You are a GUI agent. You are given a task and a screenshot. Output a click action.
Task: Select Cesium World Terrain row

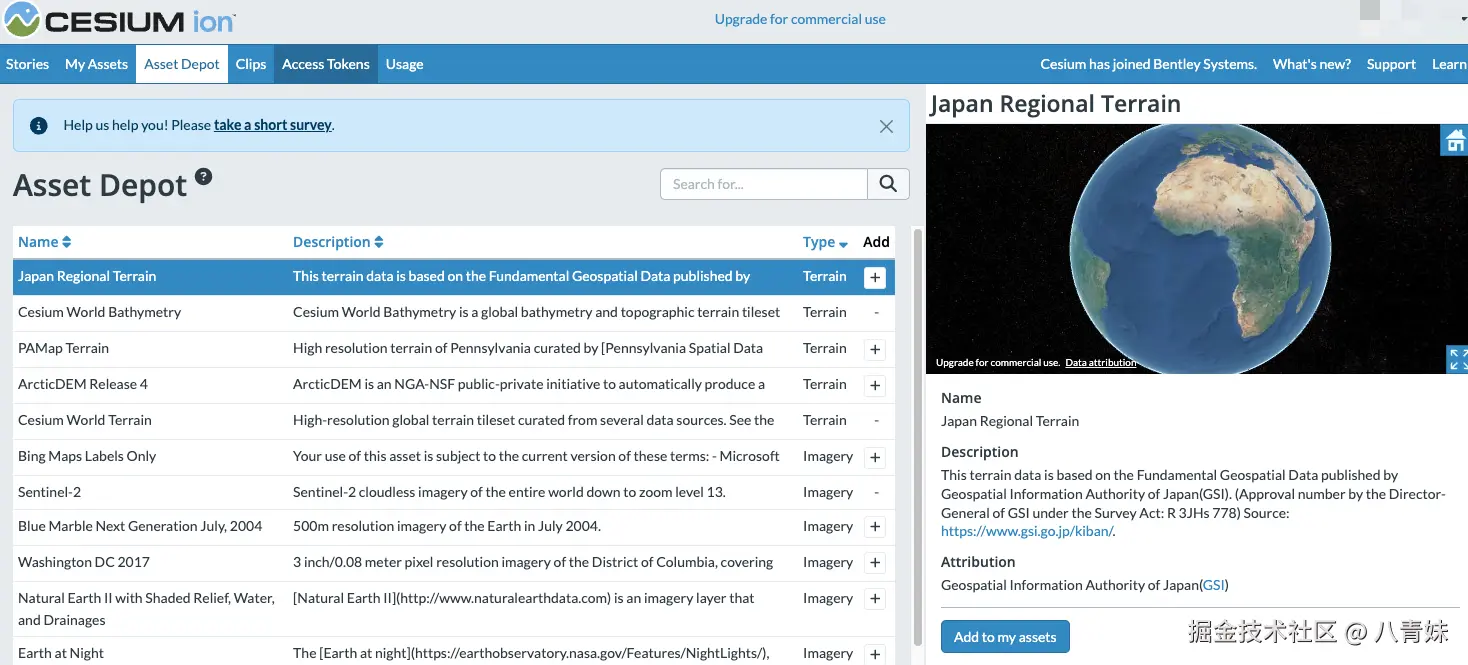tap(454, 421)
